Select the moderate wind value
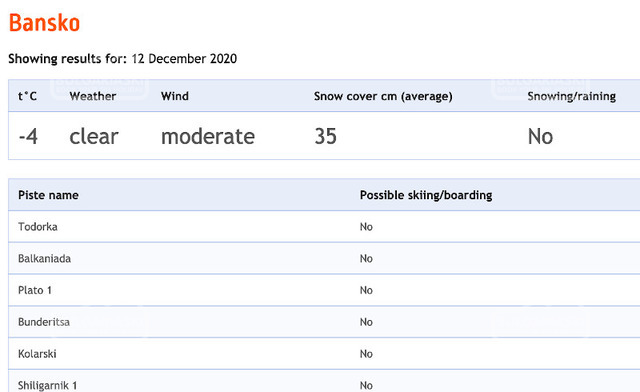The height and width of the screenshot is (392, 640). click(x=208, y=136)
